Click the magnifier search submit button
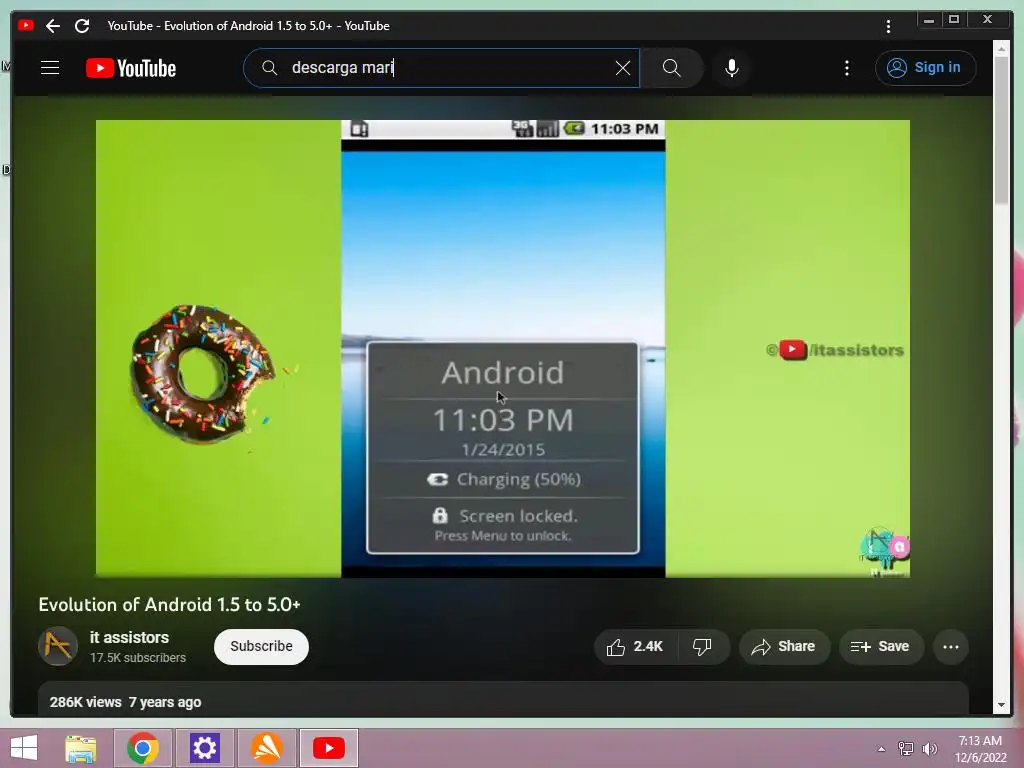The height and width of the screenshot is (768, 1024). coord(671,68)
